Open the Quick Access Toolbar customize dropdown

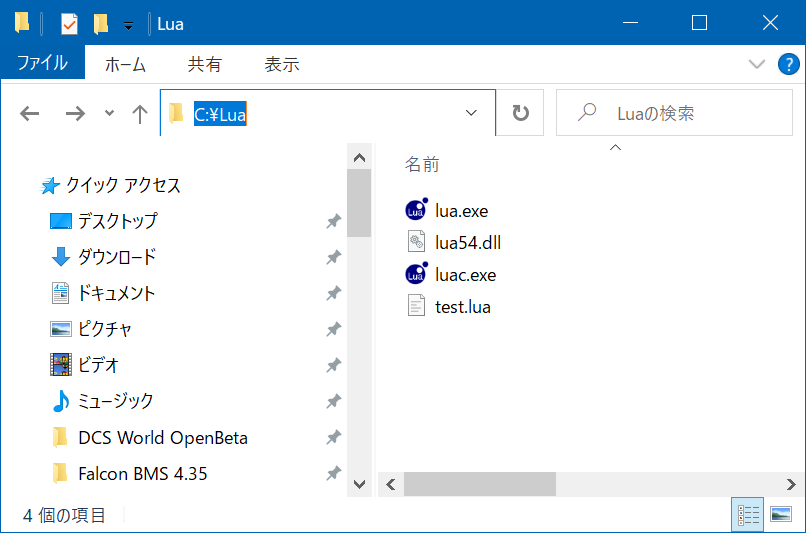pos(129,25)
